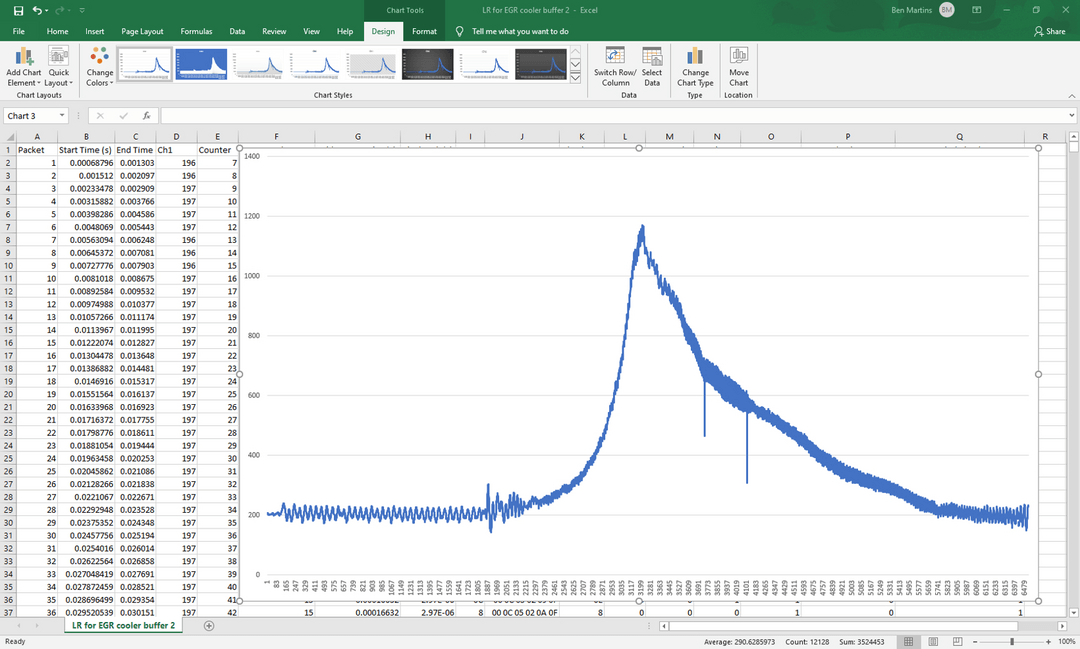This screenshot has width=1080, height=649.
Task: Undo the last action
Action: (37, 10)
